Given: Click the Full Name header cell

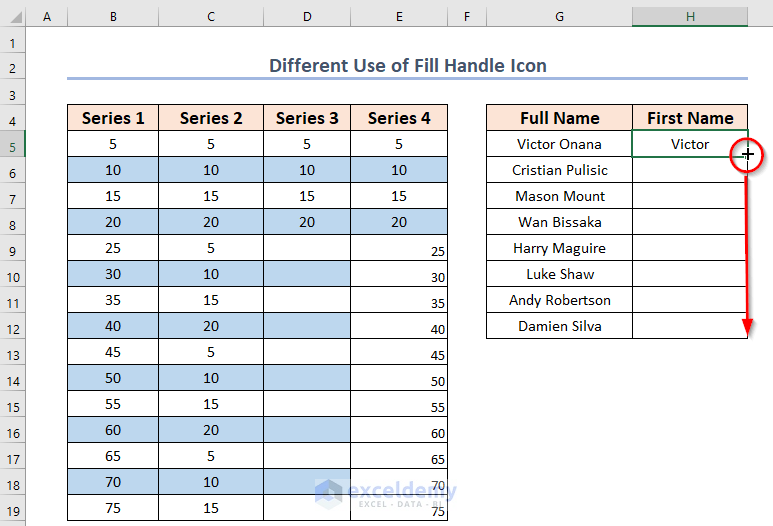Looking at the screenshot, I should (x=559, y=118).
